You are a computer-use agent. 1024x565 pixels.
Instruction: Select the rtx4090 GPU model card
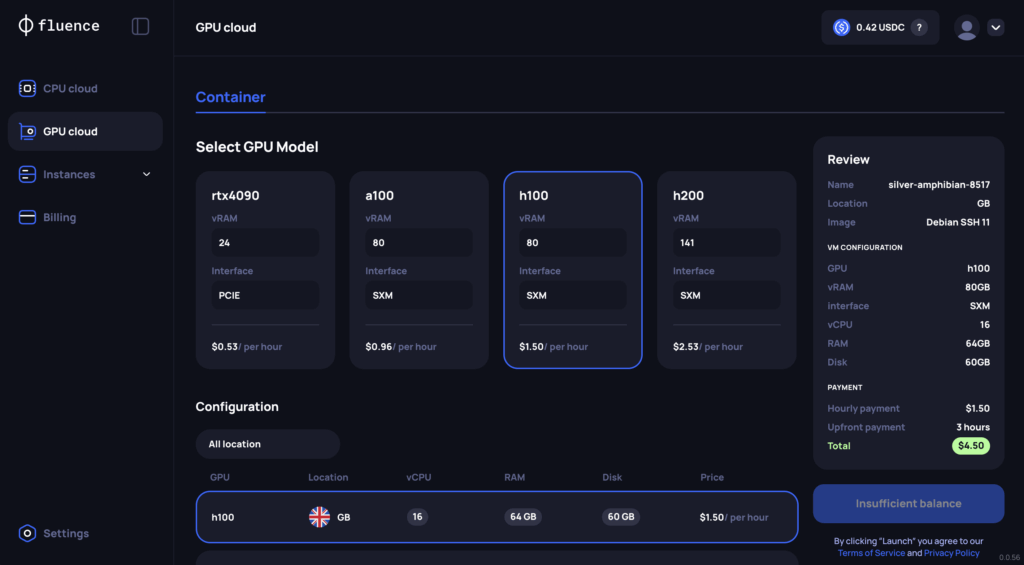coord(265,270)
